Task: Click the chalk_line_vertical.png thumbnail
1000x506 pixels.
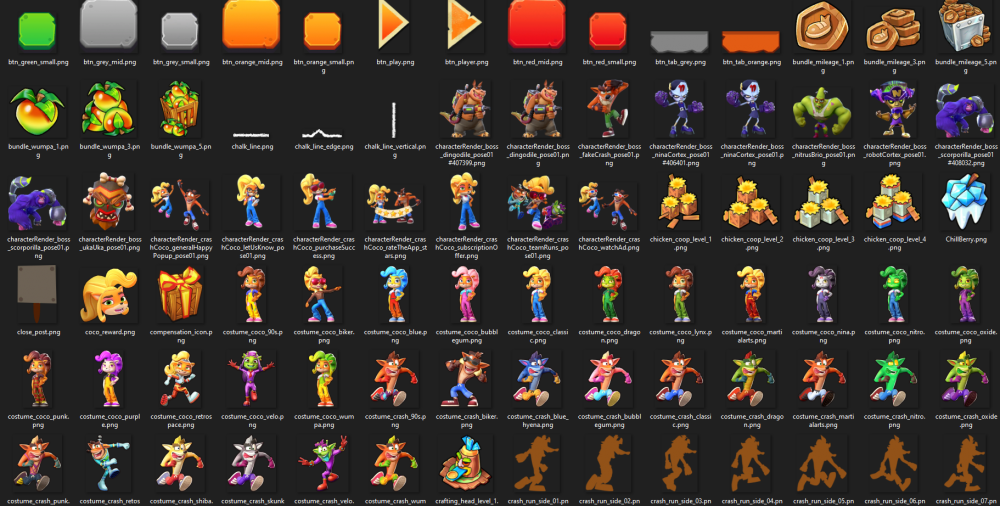Action: pyautogui.click(x=394, y=120)
